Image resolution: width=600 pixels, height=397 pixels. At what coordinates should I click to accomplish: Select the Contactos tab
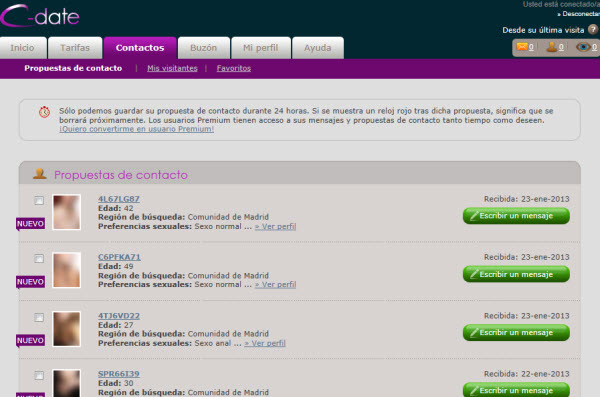140,48
